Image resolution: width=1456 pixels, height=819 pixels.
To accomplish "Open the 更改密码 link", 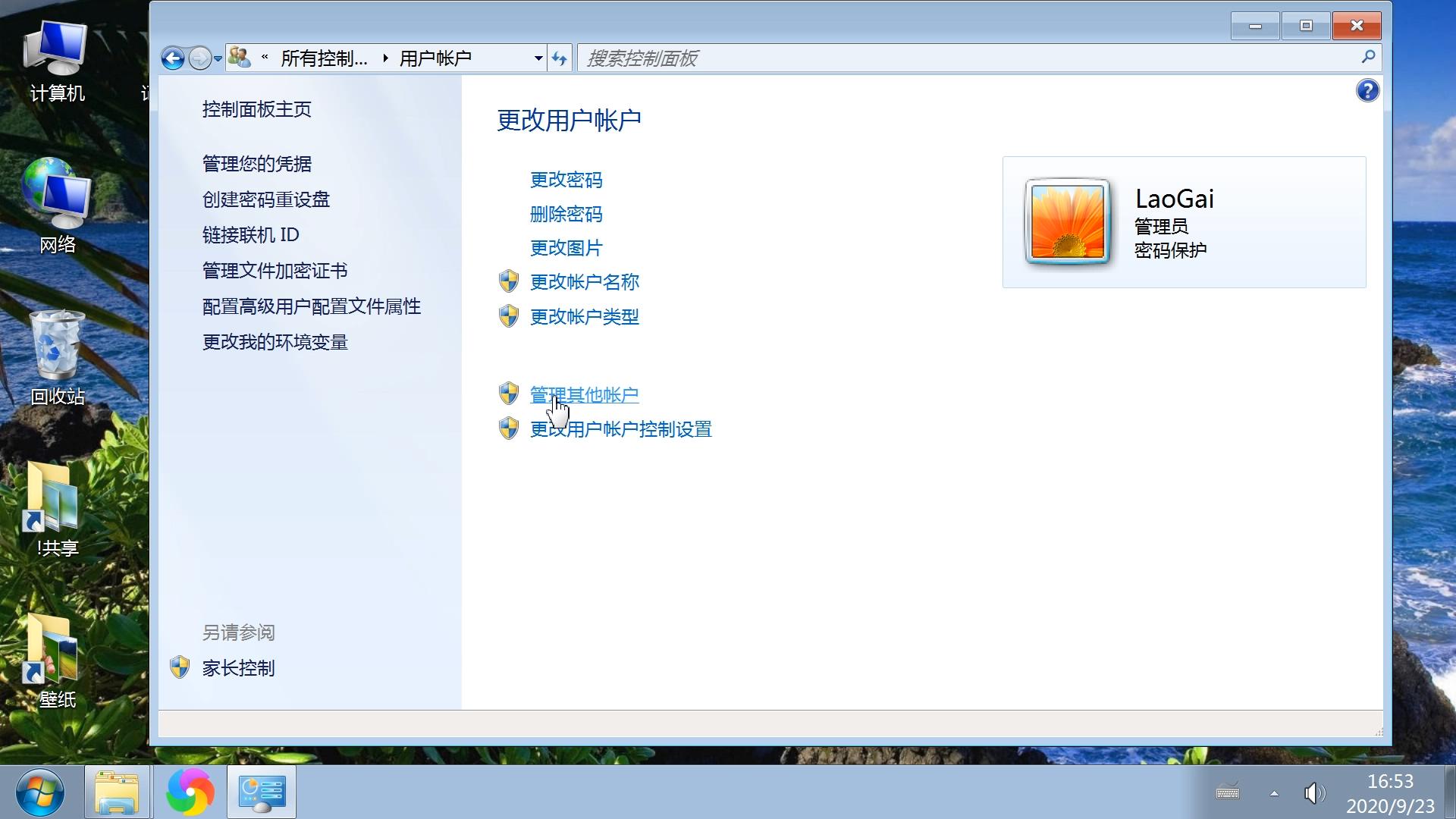I will [566, 180].
